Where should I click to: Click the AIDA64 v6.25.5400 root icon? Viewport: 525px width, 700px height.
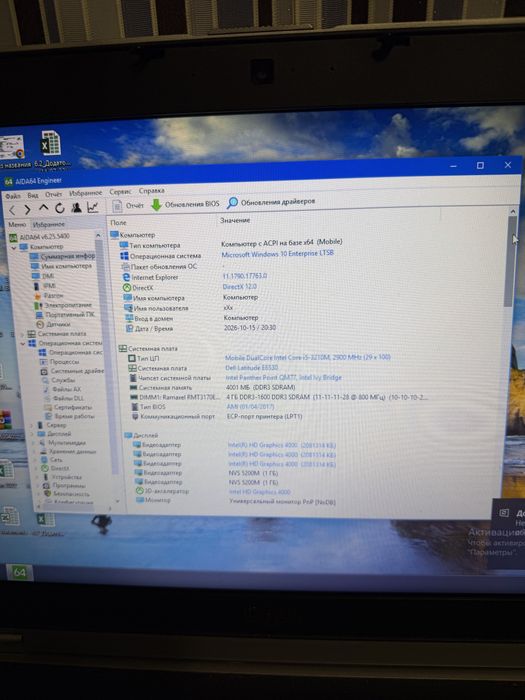14,237
